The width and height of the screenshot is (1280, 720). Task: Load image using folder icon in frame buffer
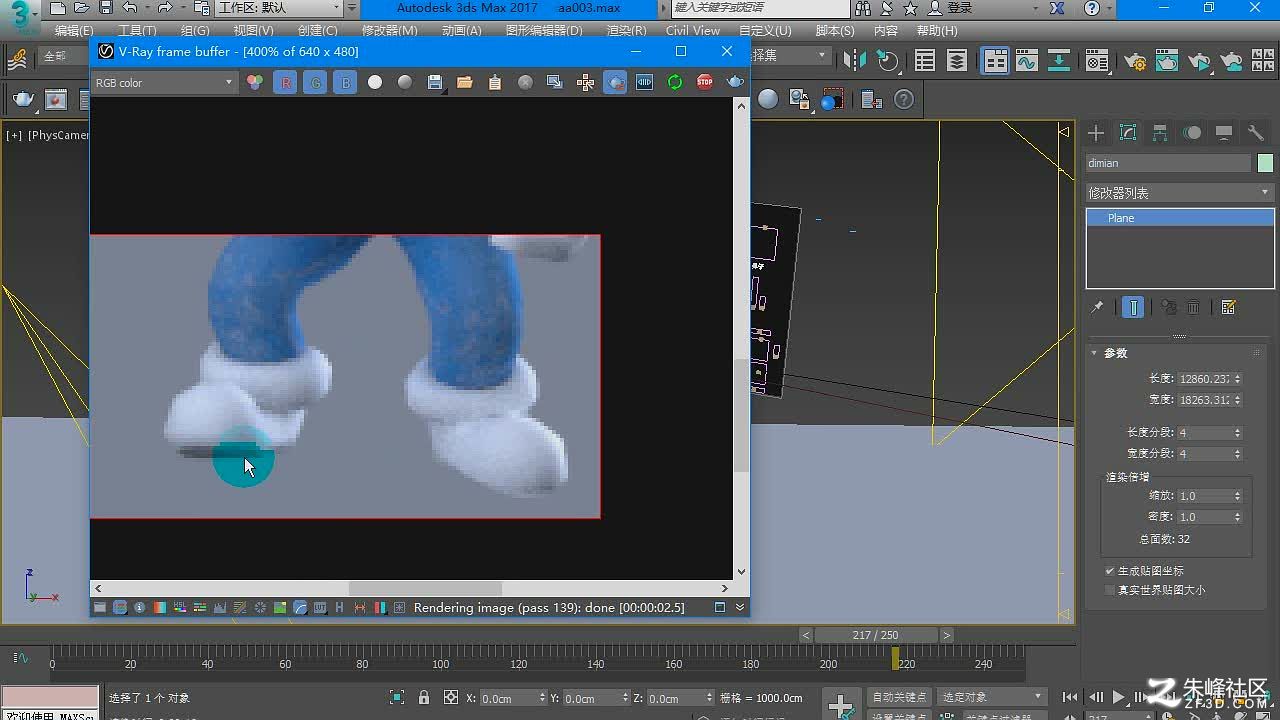(465, 83)
